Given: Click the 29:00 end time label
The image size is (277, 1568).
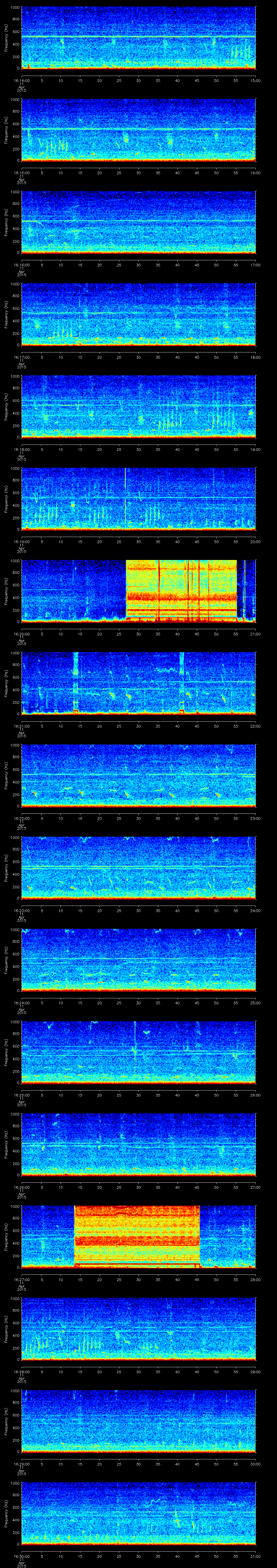Looking at the screenshot, I should [x=255, y=1371].
